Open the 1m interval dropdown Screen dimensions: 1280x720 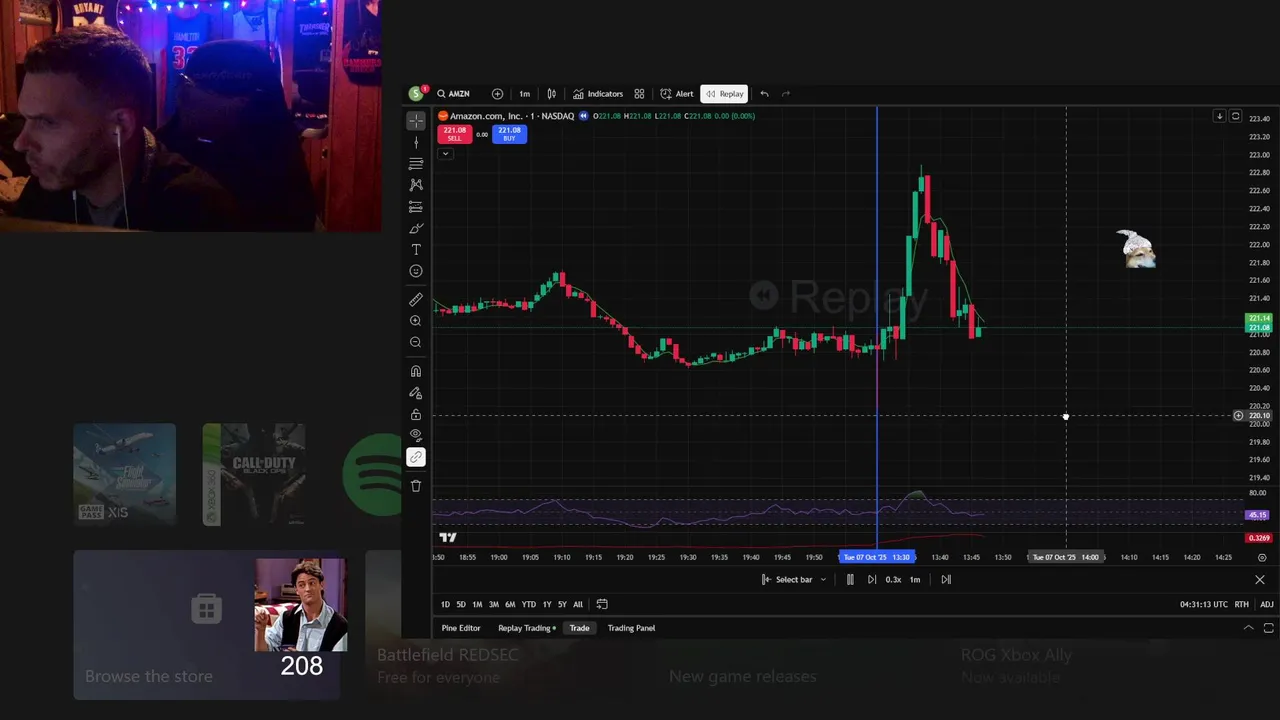(x=524, y=94)
